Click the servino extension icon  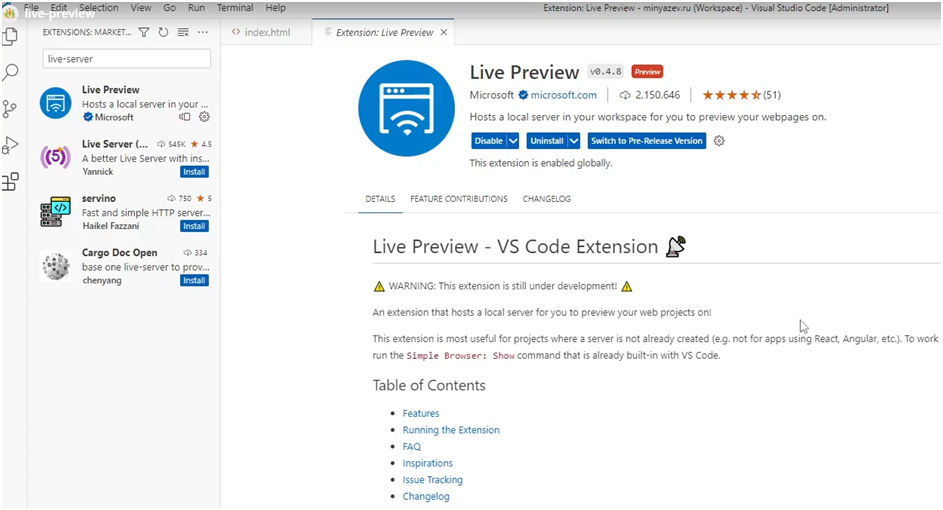55,212
